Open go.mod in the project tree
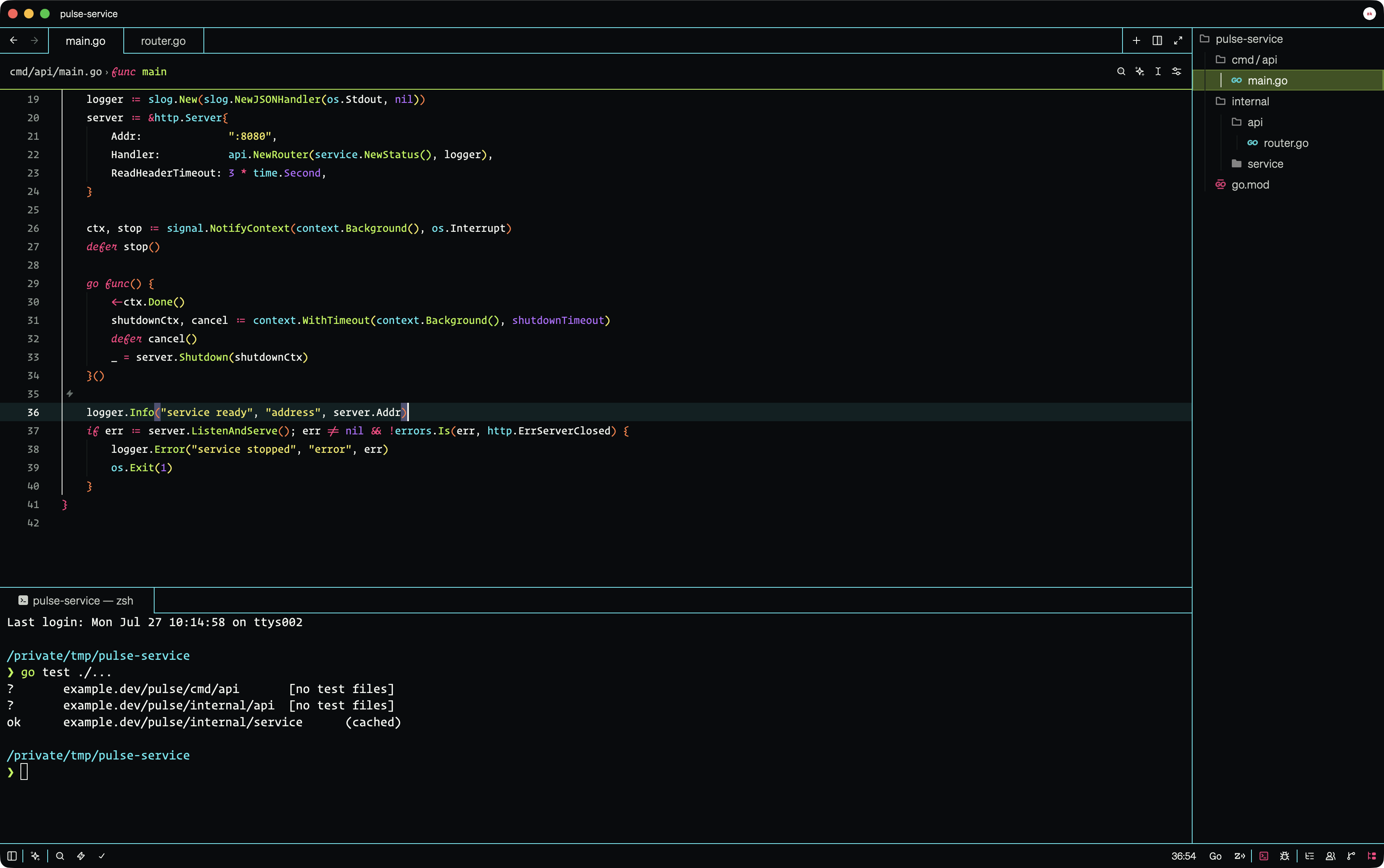 coord(1288,185)
